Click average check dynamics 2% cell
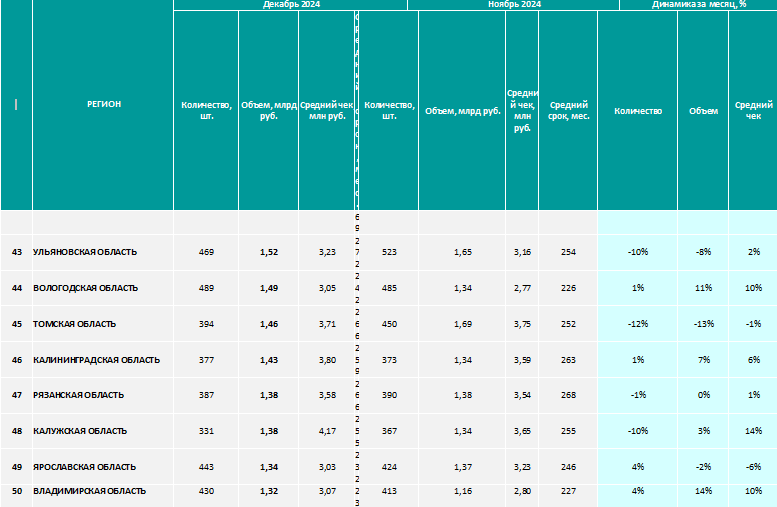Viewport: 777px width, 507px height. [x=753, y=252]
